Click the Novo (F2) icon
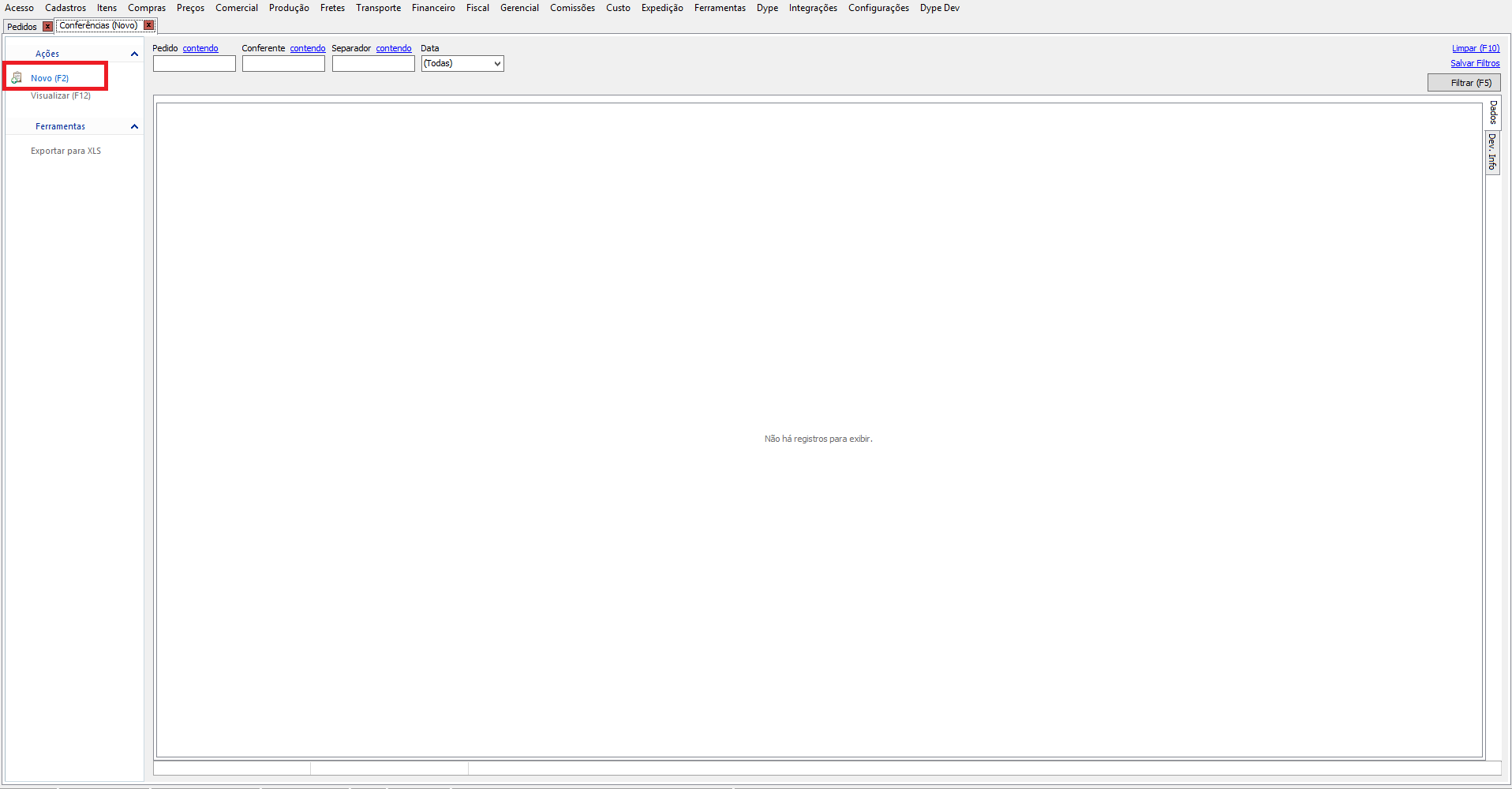 click(17, 78)
